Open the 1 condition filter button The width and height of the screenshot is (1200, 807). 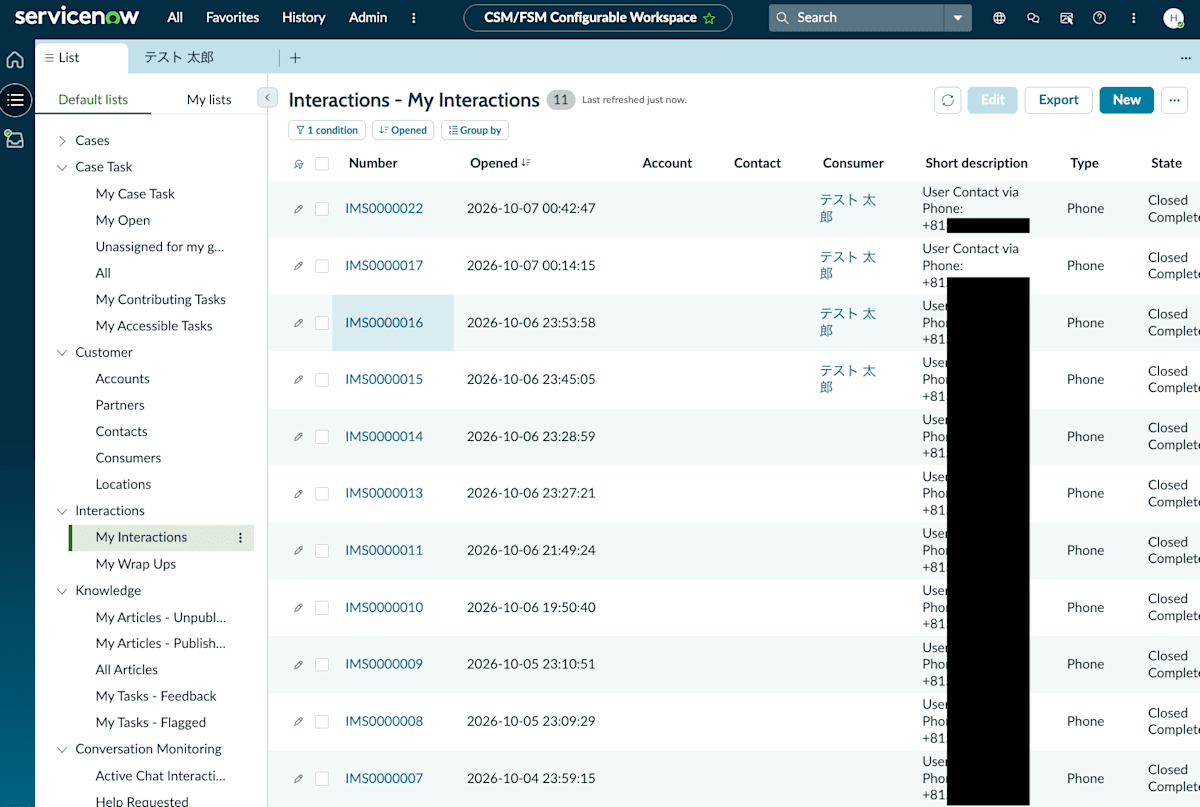point(327,130)
